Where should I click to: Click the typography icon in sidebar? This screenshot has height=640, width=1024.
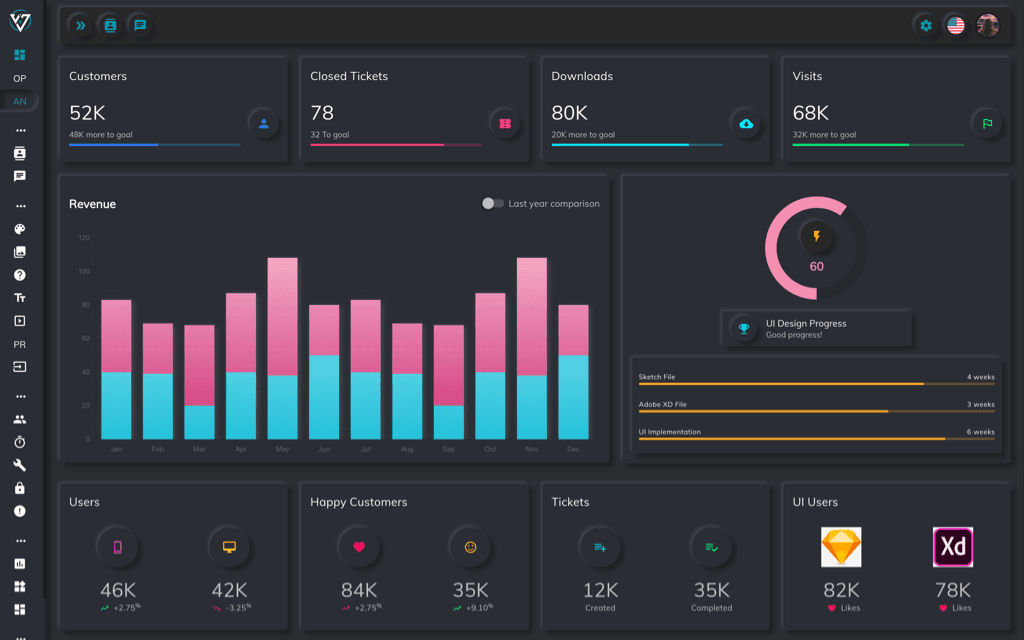(x=20, y=298)
